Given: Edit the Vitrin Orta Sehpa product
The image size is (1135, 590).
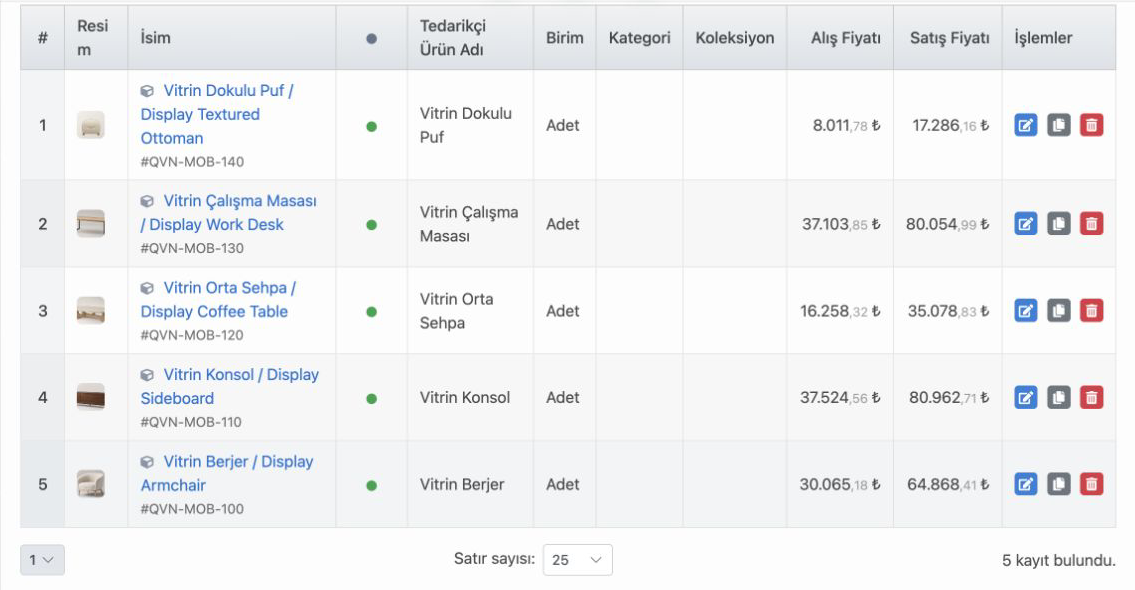Looking at the screenshot, I should pyautogui.click(x=1026, y=311).
